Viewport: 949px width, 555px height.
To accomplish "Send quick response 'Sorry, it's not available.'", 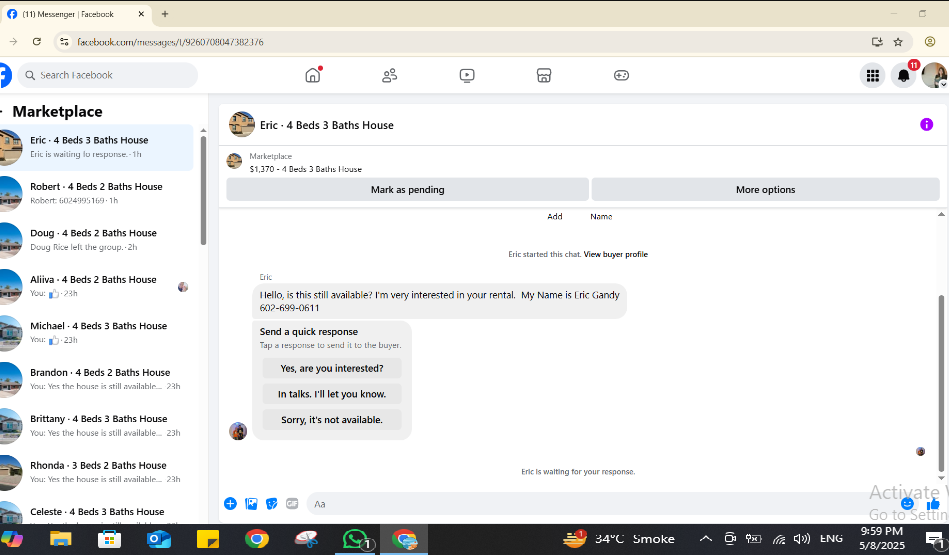I will coord(332,419).
